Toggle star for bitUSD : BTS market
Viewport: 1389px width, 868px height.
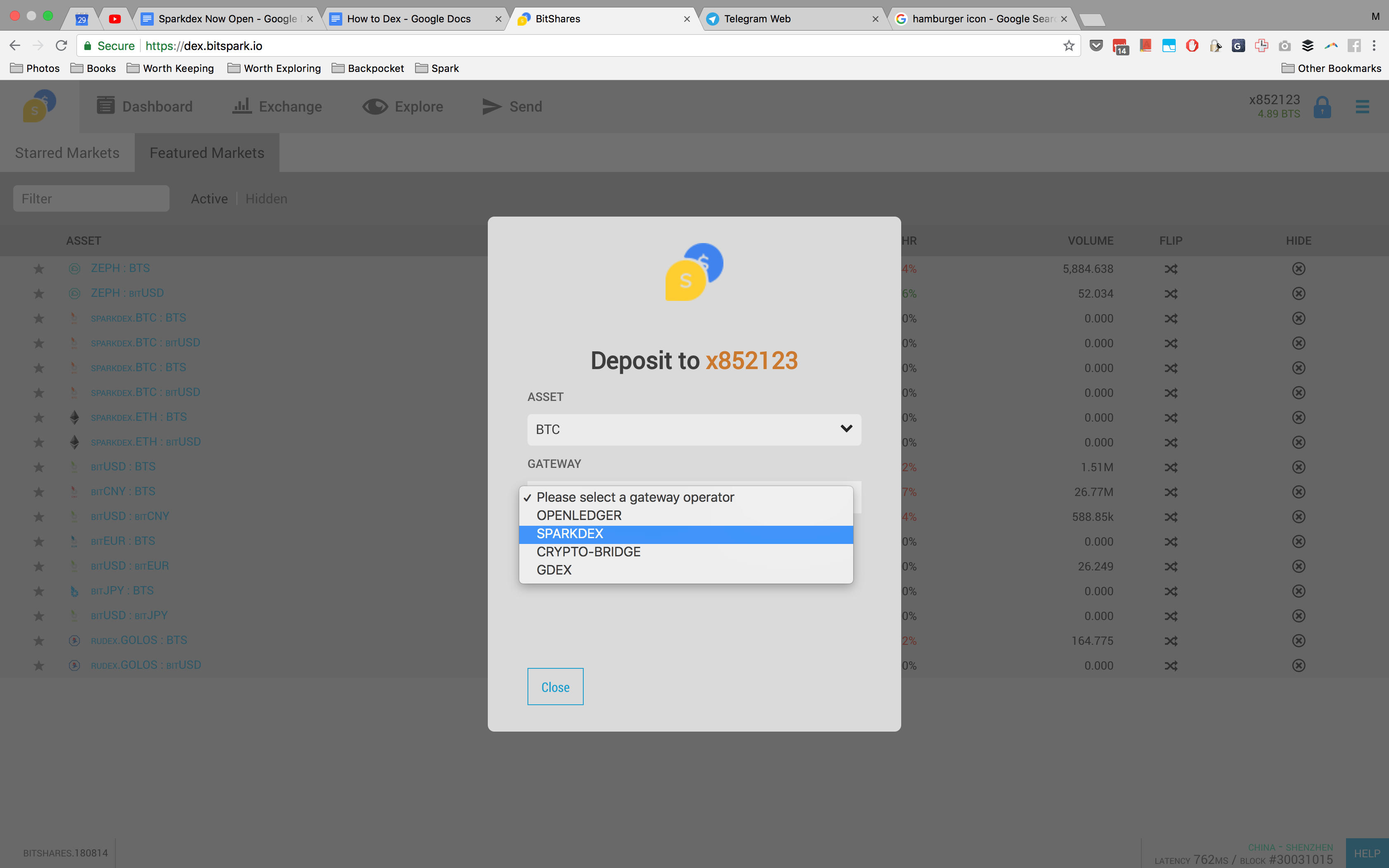38,467
